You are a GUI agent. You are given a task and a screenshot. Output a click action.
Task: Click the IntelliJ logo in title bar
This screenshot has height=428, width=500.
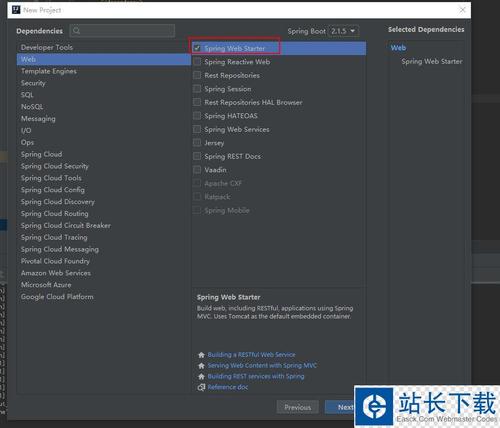[x=16, y=10]
